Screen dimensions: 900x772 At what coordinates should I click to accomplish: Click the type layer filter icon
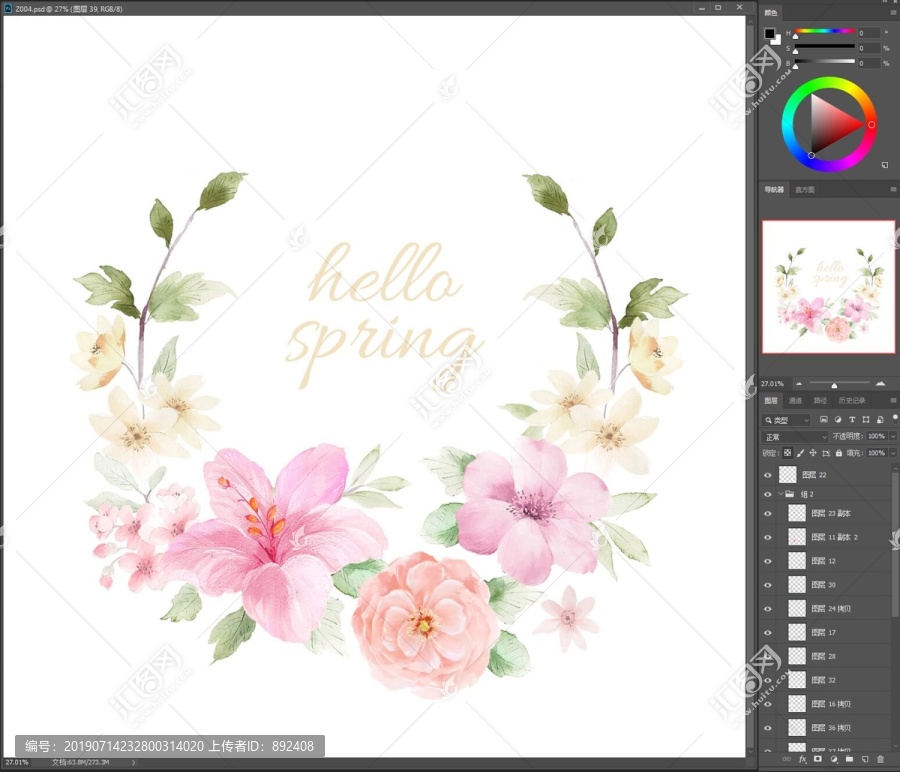coord(852,420)
